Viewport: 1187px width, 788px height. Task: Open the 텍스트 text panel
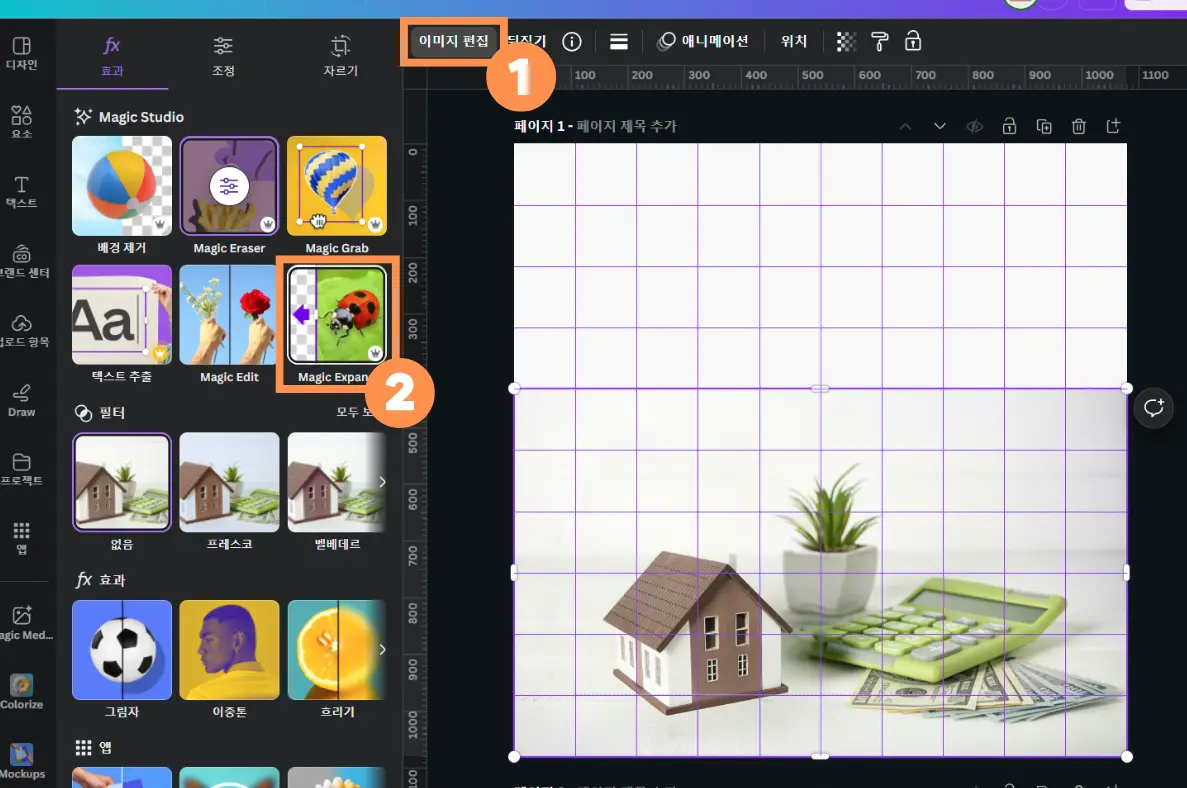point(21,192)
